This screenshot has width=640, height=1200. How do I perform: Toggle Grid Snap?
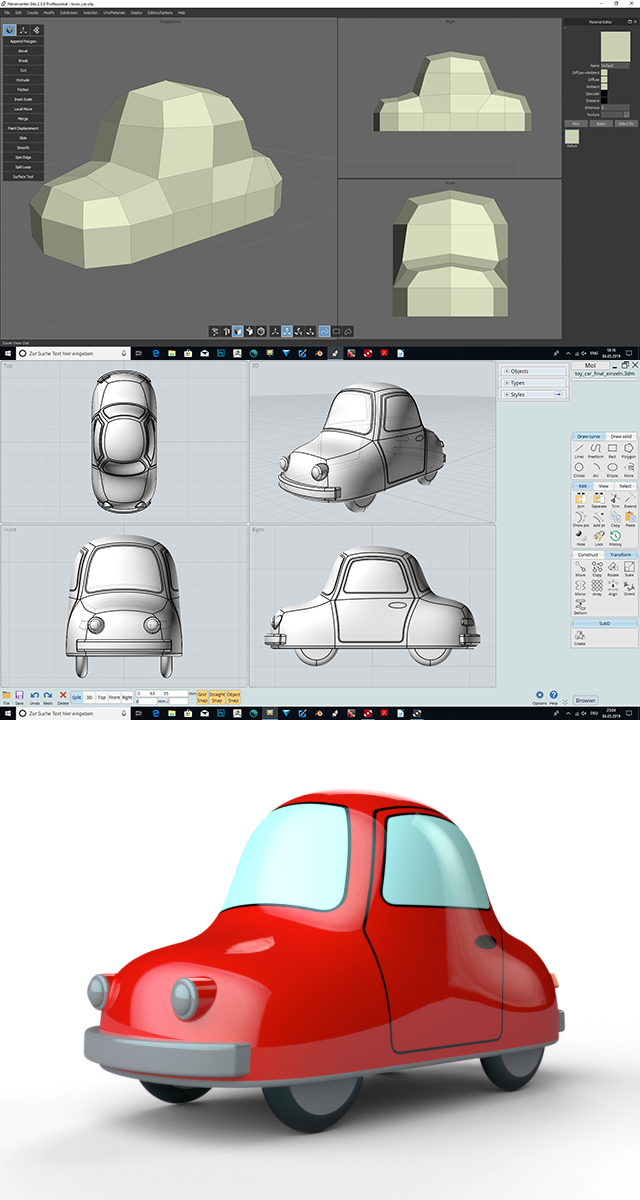pos(202,697)
